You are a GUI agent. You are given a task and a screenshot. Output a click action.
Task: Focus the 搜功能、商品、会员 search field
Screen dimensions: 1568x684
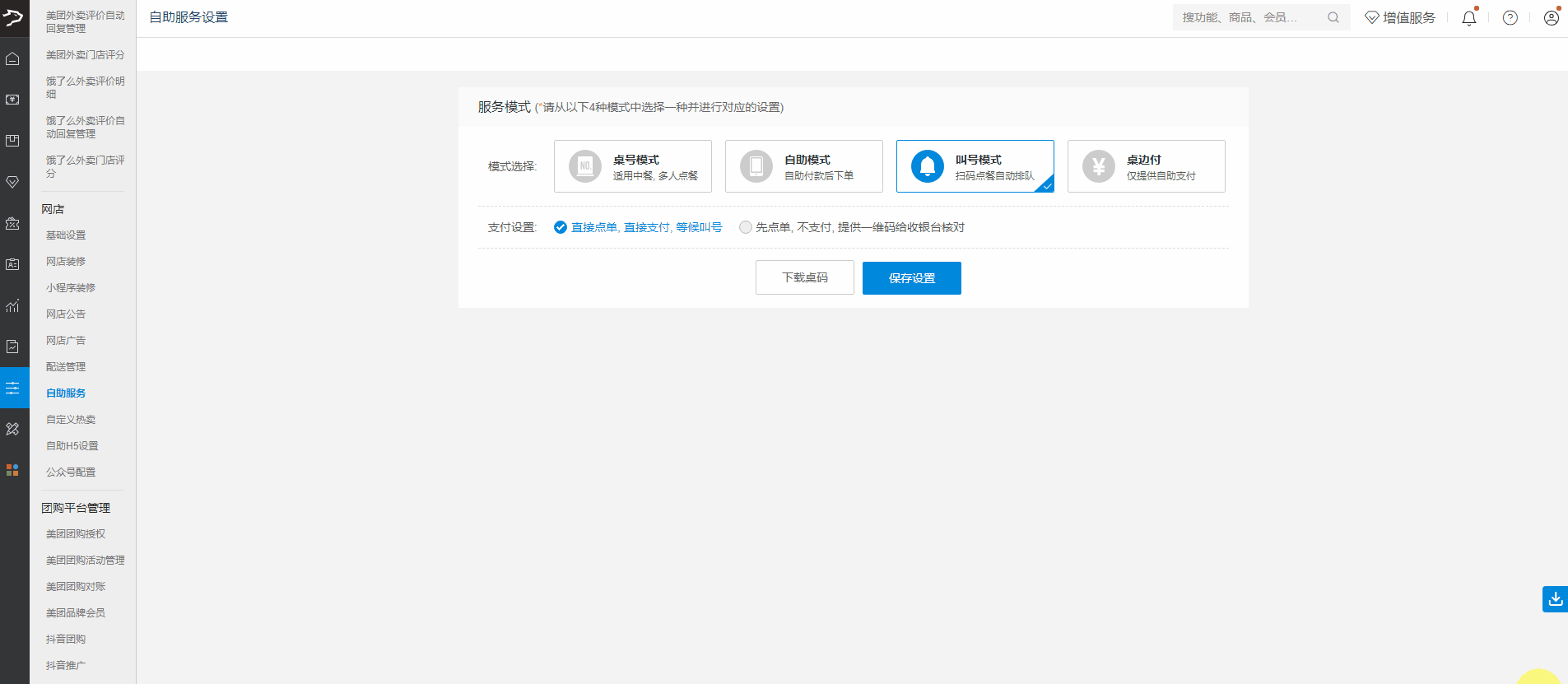click(x=1247, y=17)
